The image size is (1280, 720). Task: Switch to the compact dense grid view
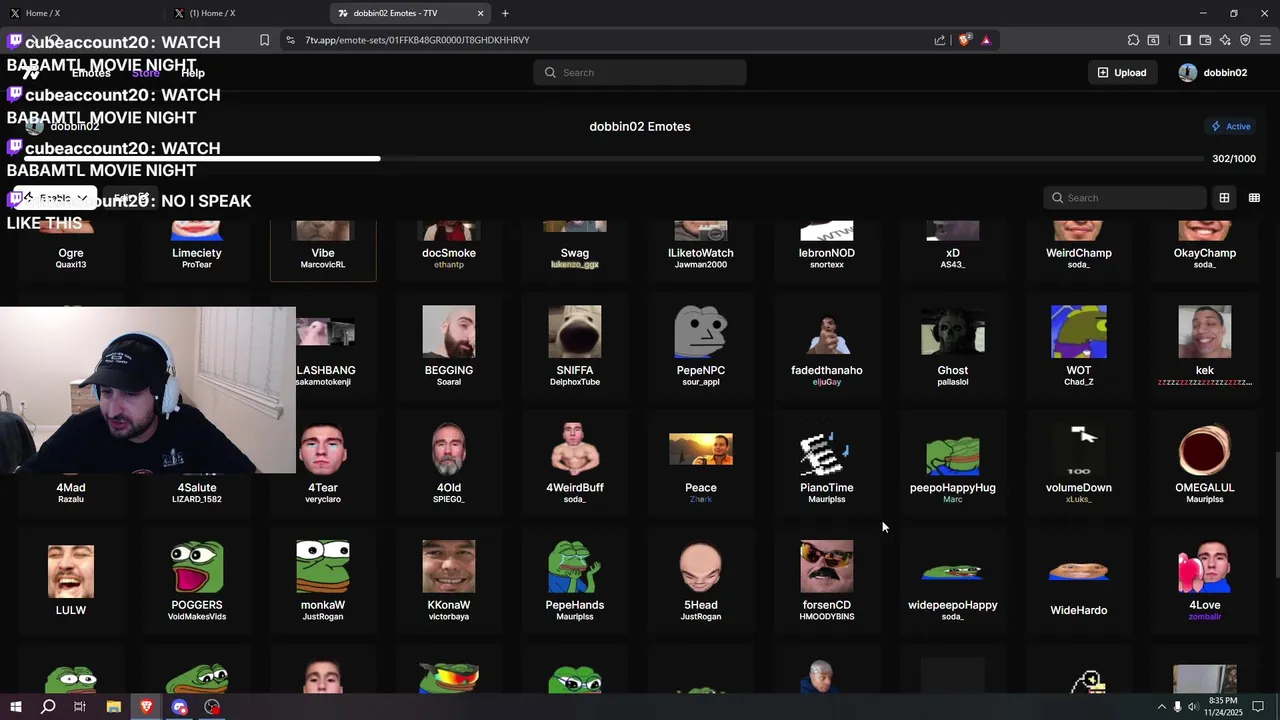point(1254,198)
